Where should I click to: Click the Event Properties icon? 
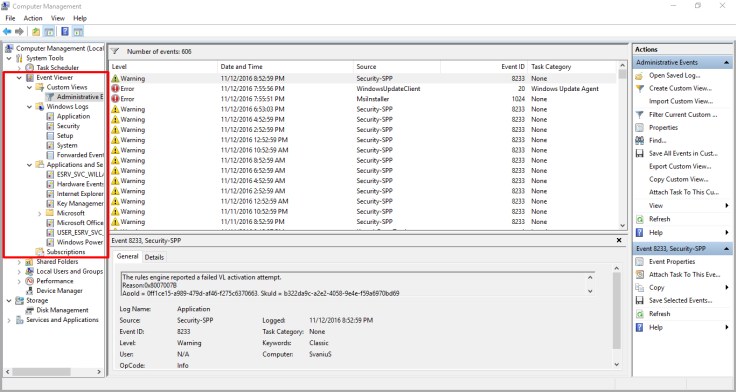639,261
